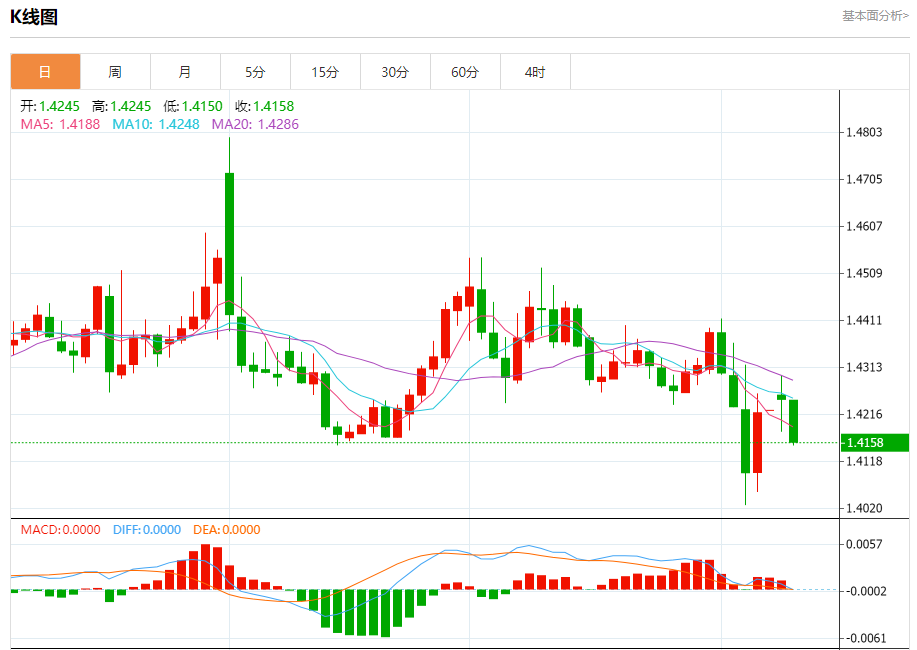This screenshot has height=650, width=917.
Task: Click the green current price tag 1.4158
Action: [875, 443]
